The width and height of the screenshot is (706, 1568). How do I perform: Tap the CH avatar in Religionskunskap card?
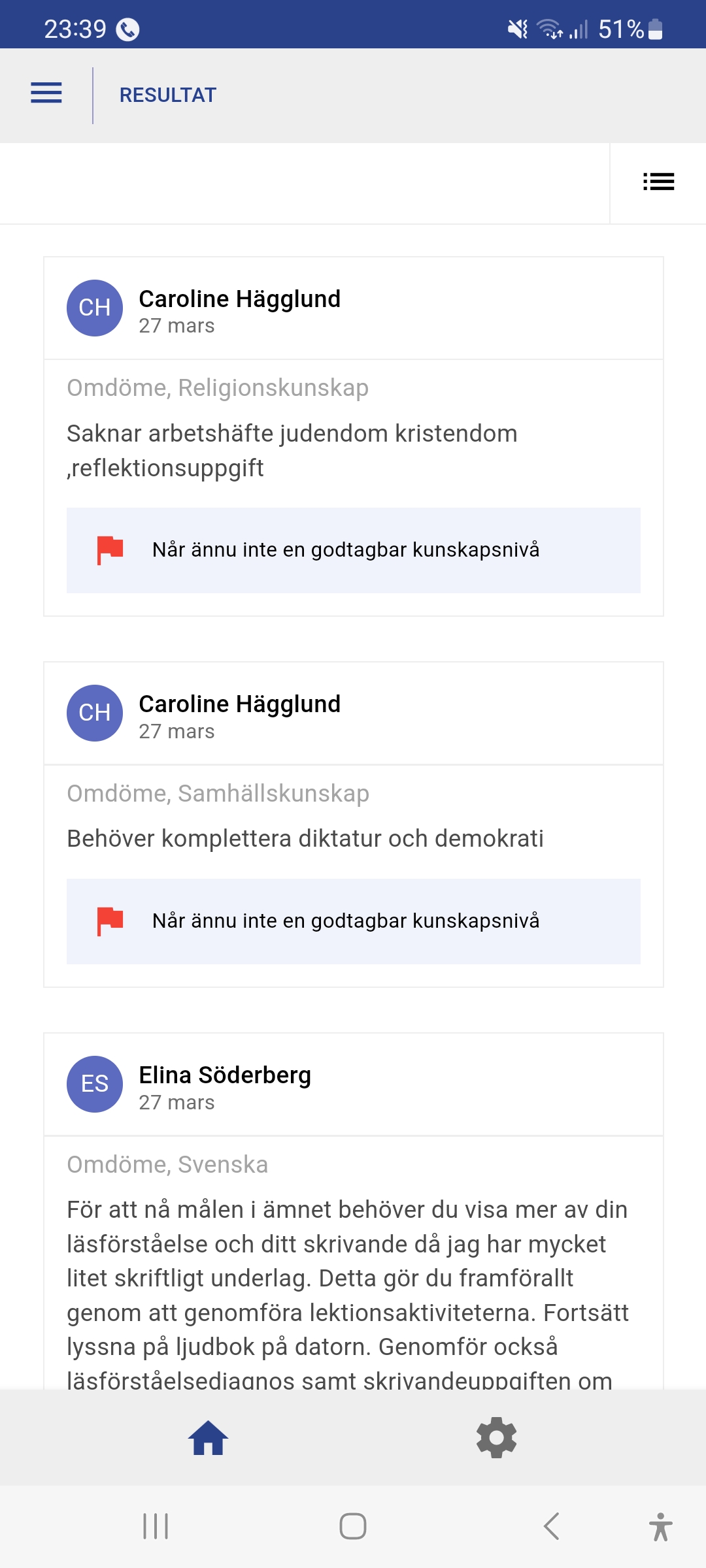click(95, 308)
